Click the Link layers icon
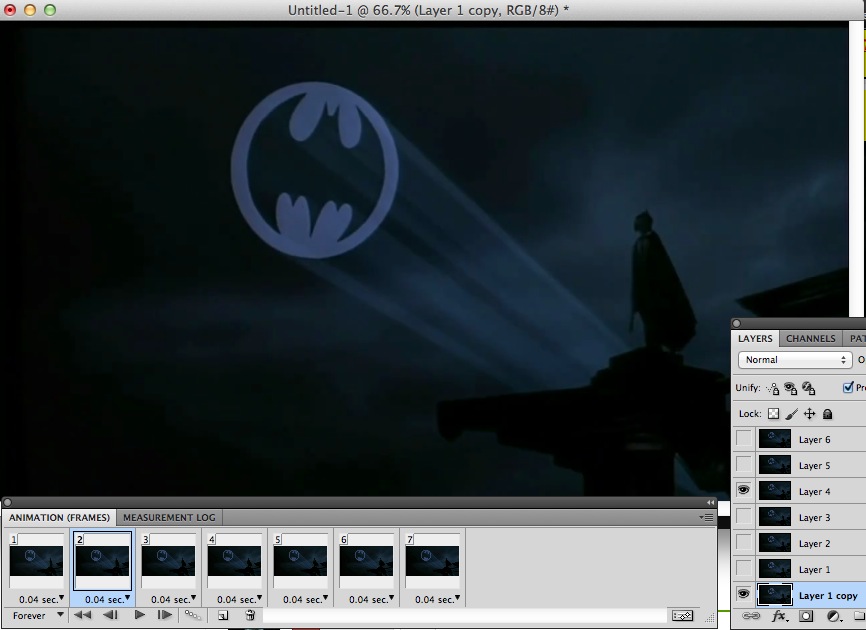866x630 pixels. click(x=751, y=615)
